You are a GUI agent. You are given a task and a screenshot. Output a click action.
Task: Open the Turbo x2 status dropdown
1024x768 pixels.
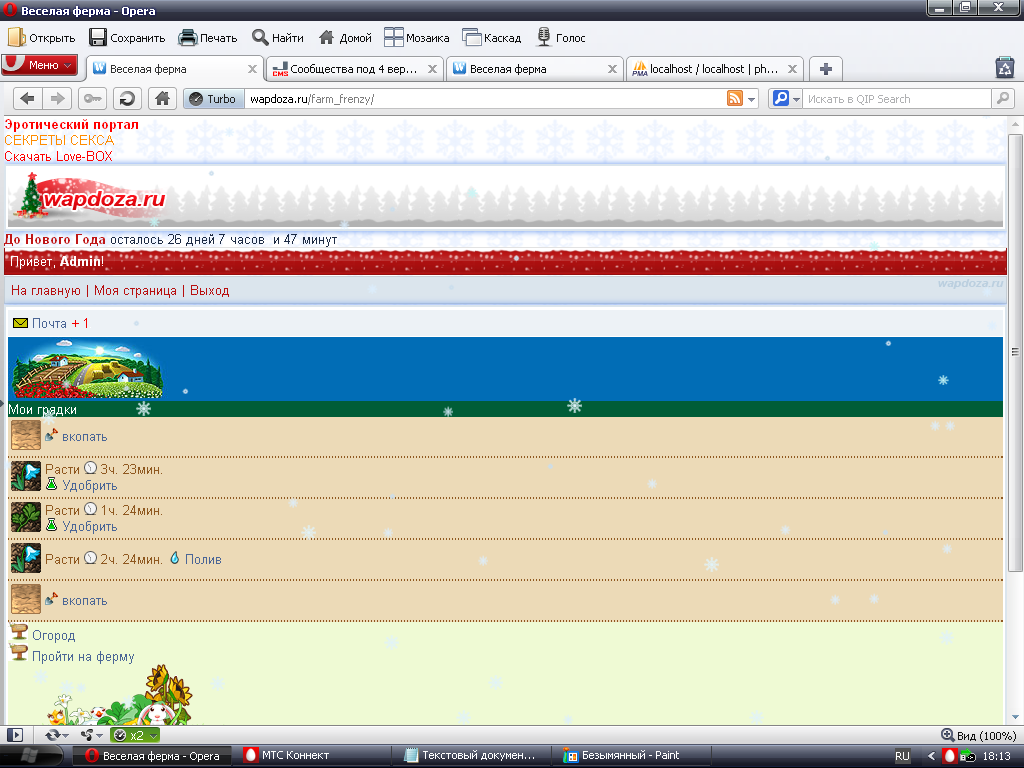coord(135,735)
